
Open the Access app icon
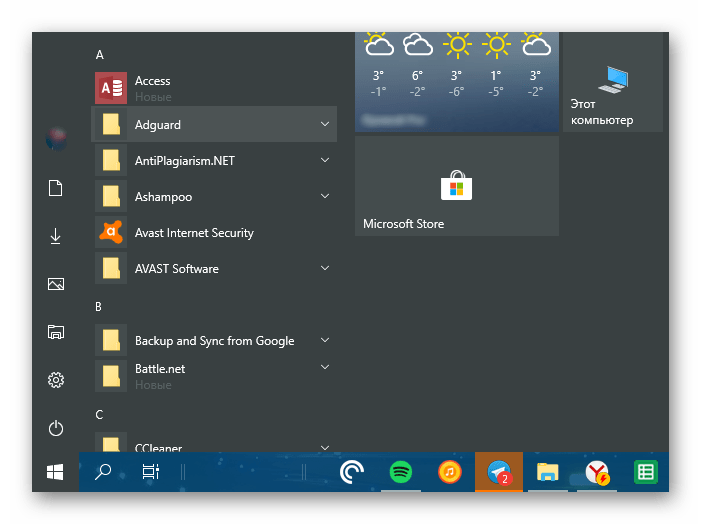111,88
